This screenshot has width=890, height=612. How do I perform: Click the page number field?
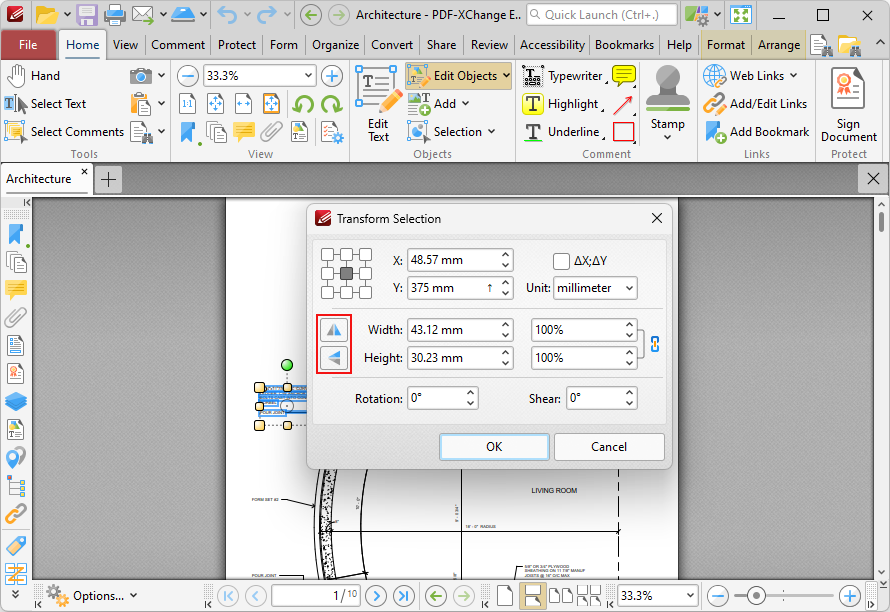(316, 596)
